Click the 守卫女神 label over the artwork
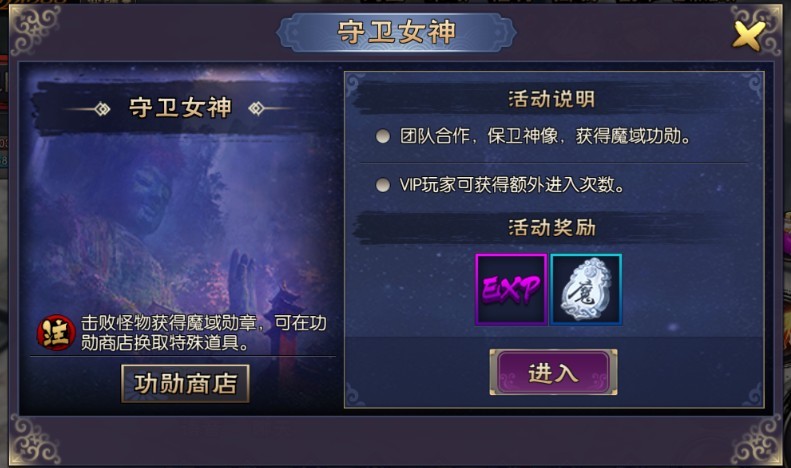 (180, 108)
